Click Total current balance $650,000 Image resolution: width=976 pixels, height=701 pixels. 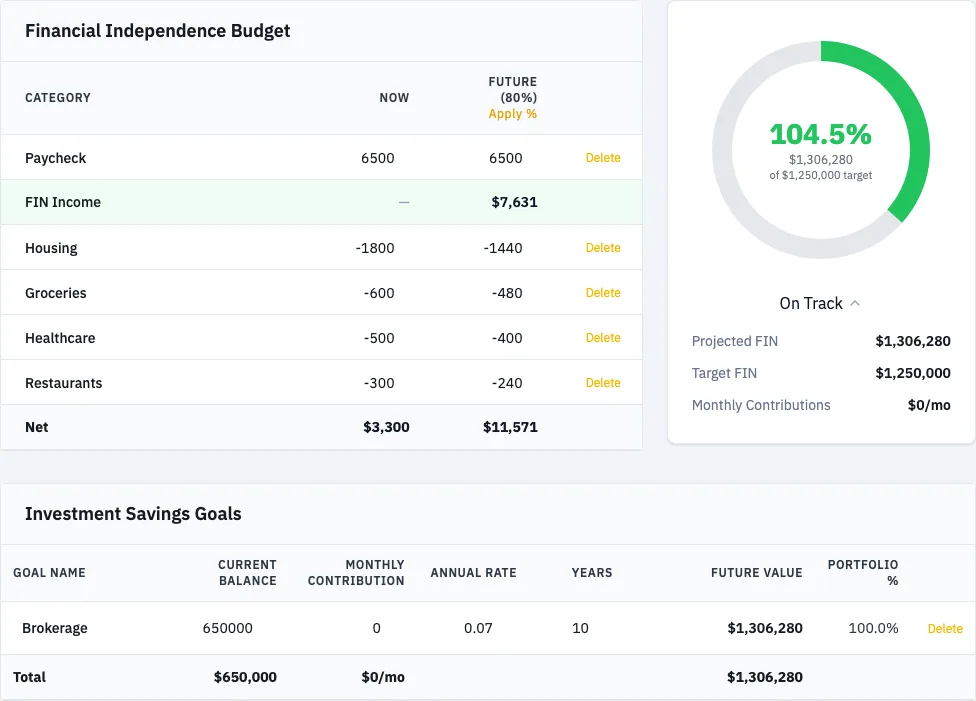[245, 677]
